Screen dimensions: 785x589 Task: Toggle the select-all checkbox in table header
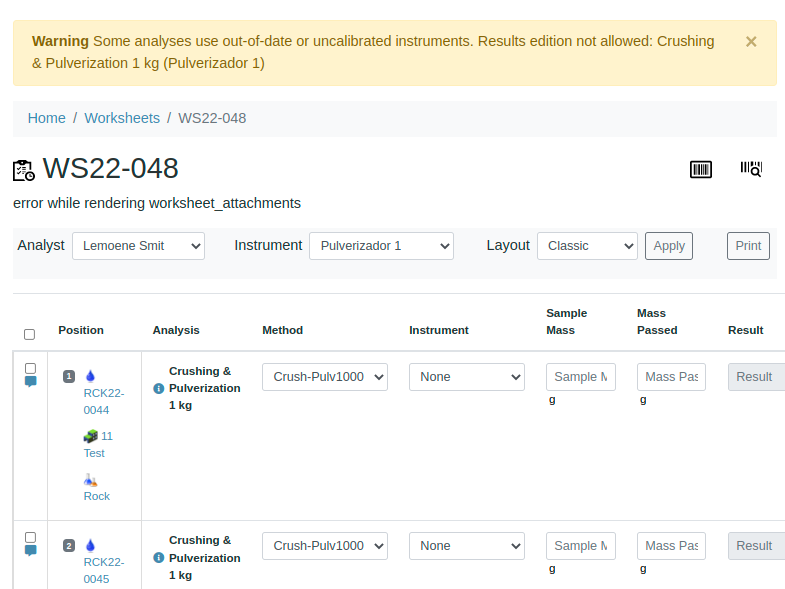(29, 334)
